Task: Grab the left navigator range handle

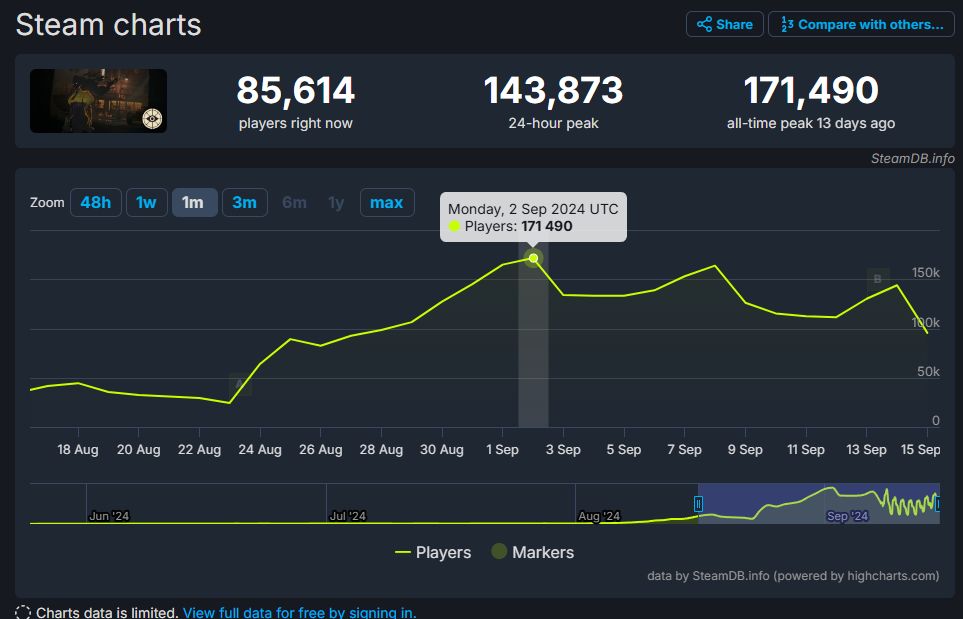Action: point(698,504)
